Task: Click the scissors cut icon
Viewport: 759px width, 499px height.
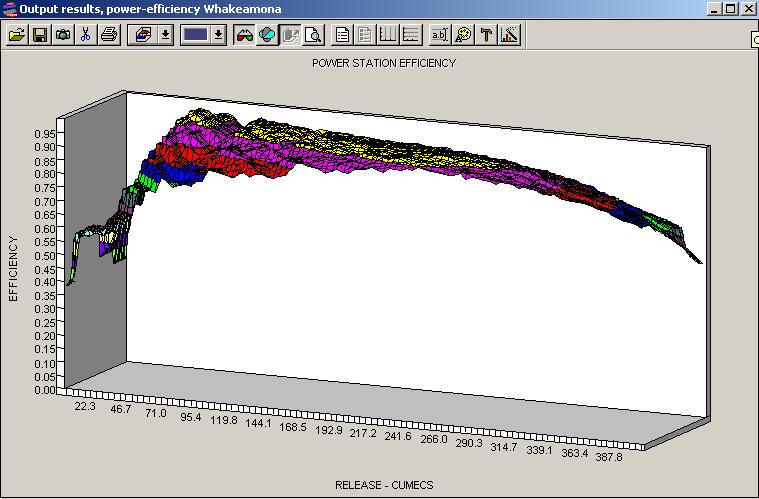Action: click(86, 35)
